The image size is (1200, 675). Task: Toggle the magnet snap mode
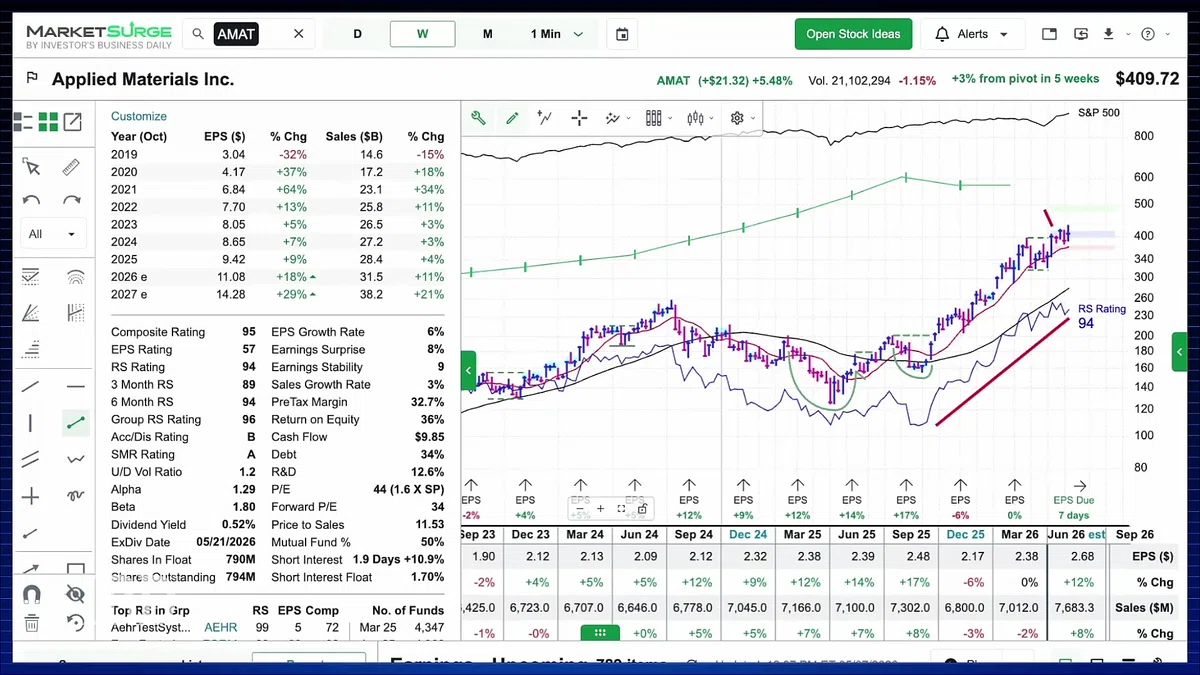[x=31, y=594]
